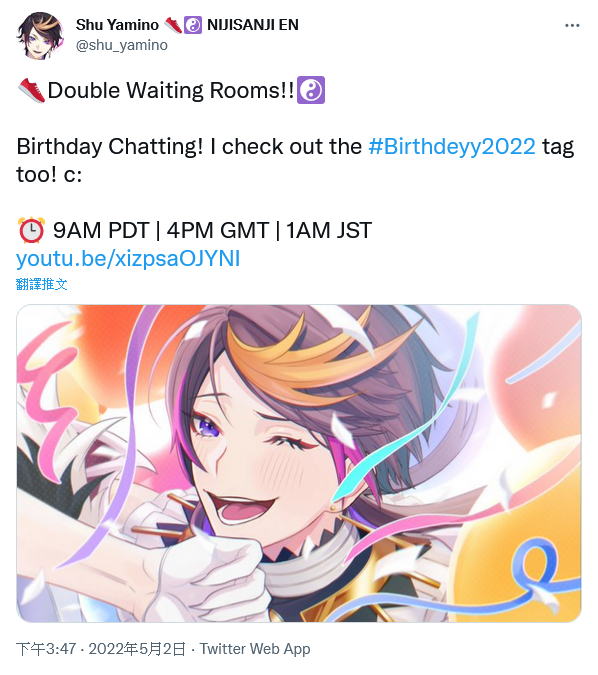Click the @shu_yamino handle
This screenshot has width=598, height=675.
point(122,45)
